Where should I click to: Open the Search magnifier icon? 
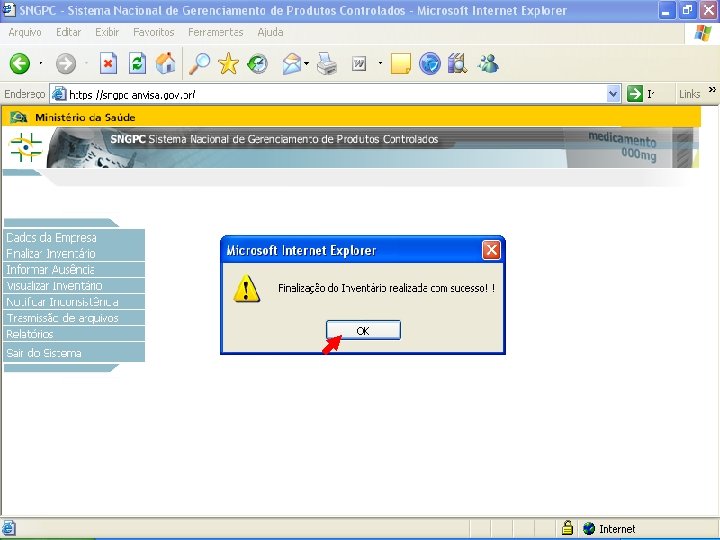(200, 63)
